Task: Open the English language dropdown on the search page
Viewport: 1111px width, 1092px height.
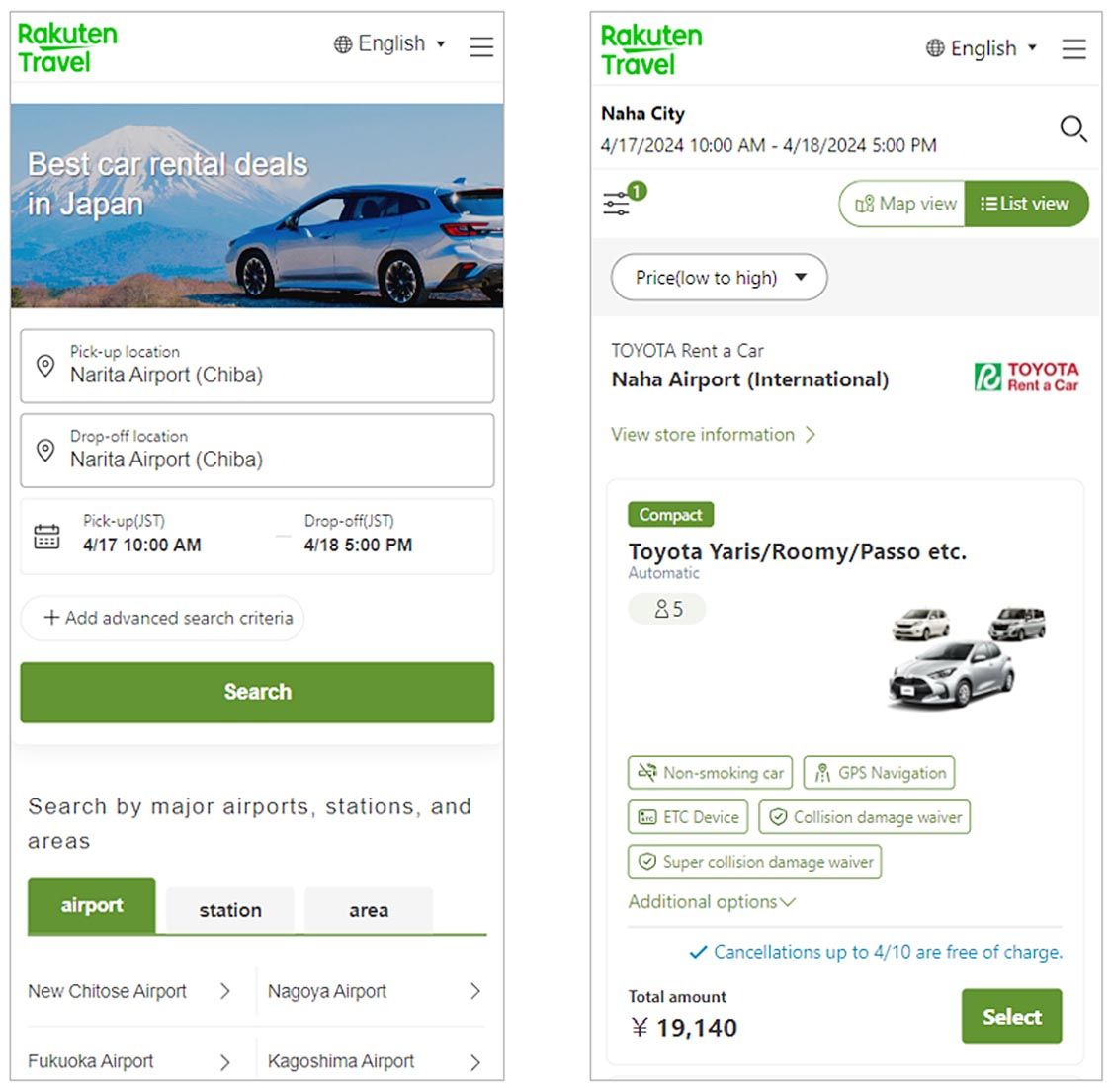Action: pyautogui.click(x=390, y=44)
